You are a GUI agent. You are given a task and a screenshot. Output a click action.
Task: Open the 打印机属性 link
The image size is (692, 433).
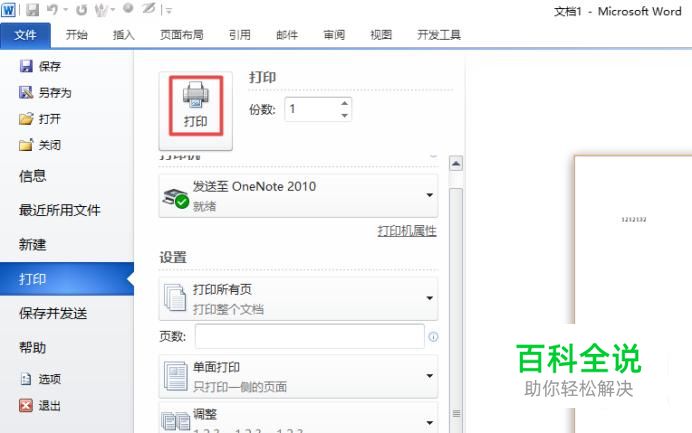(406, 231)
